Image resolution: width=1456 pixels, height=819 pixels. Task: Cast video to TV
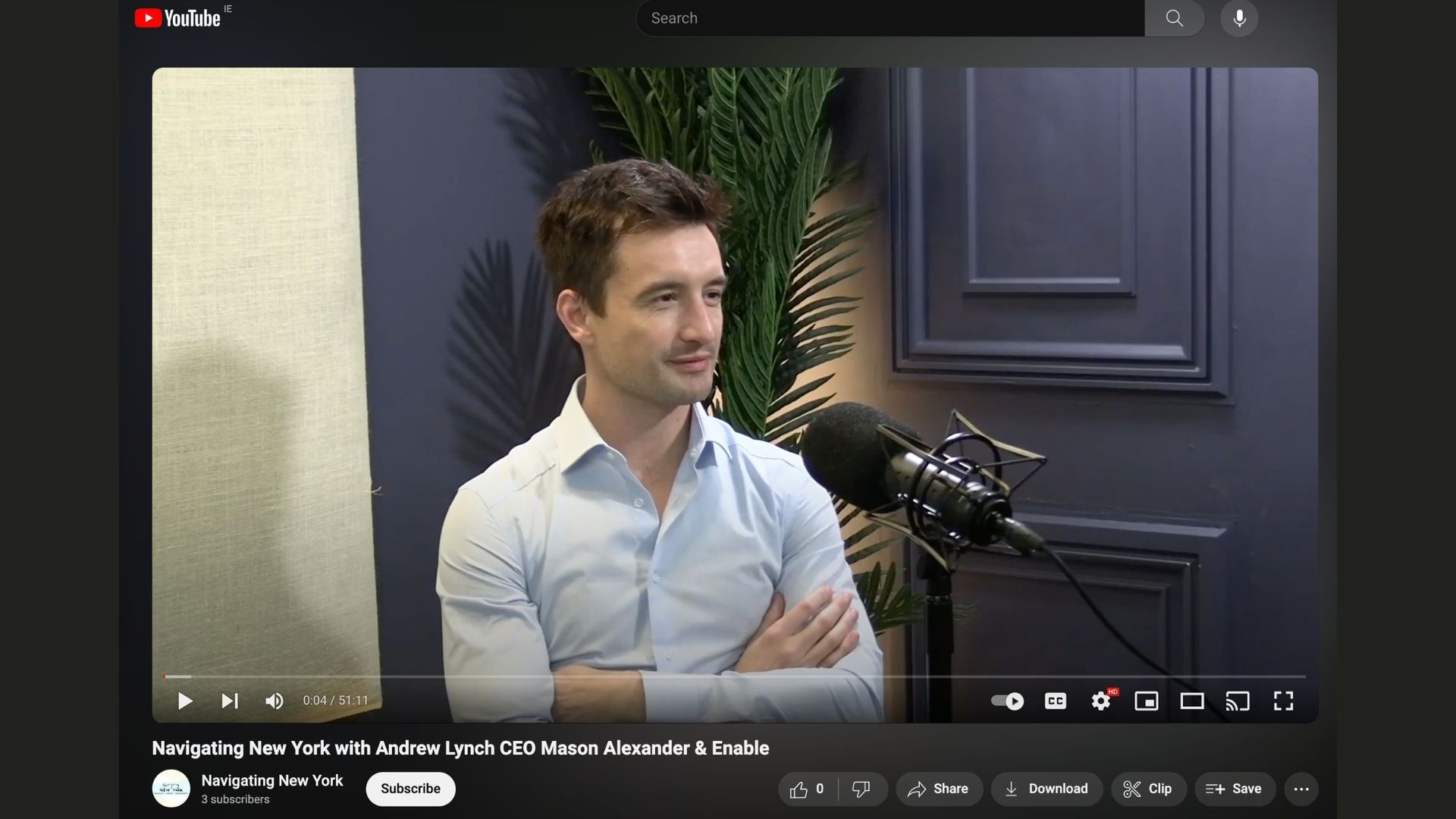[1237, 701]
